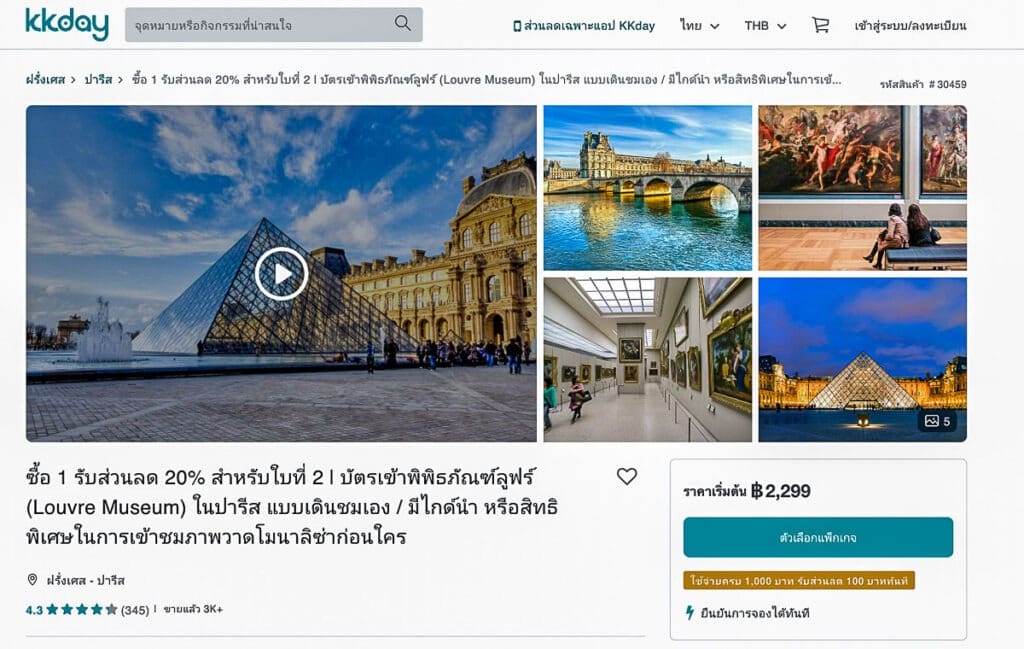
Task: Expand the THB currency dropdown
Action: tap(765, 25)
